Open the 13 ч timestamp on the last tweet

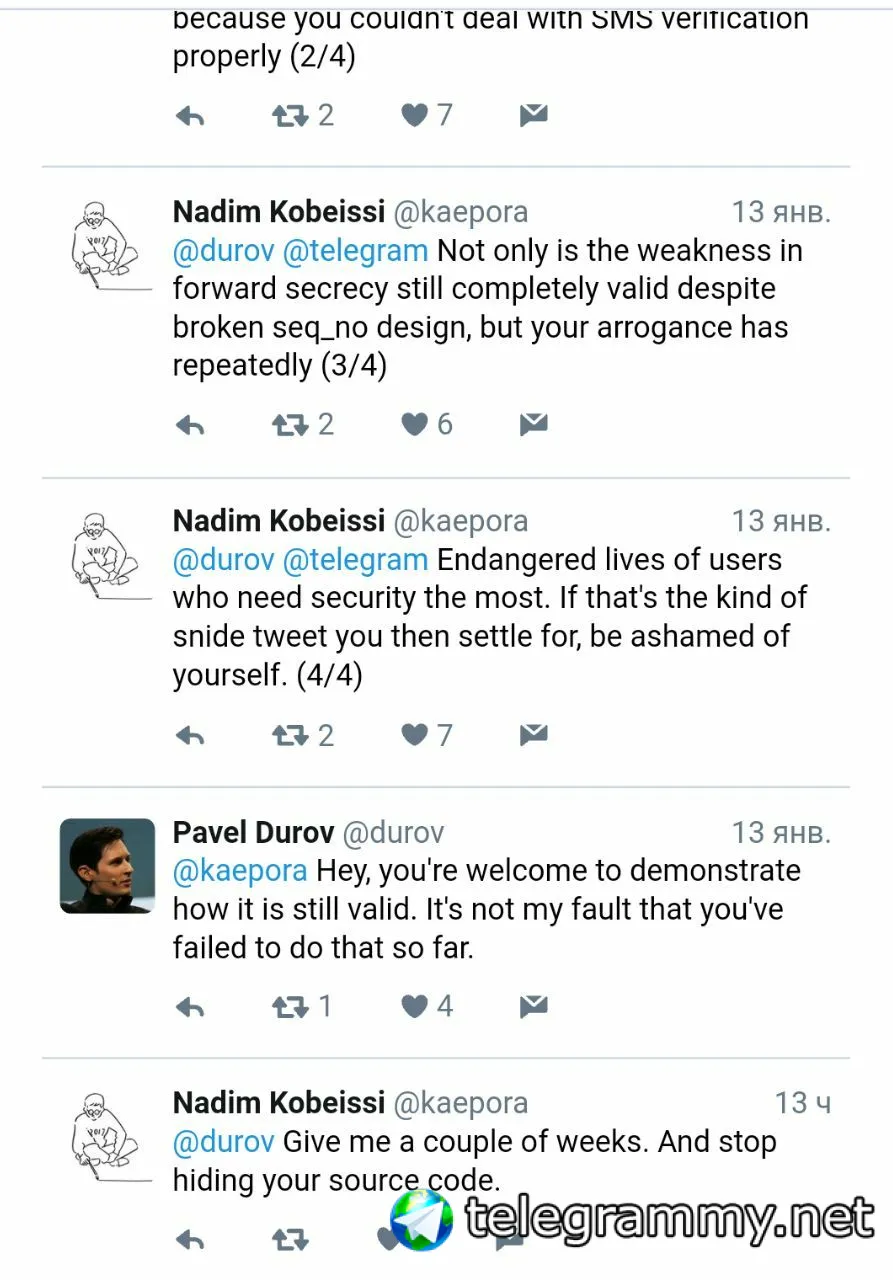pyautogui.click(x=802, y=1103)
